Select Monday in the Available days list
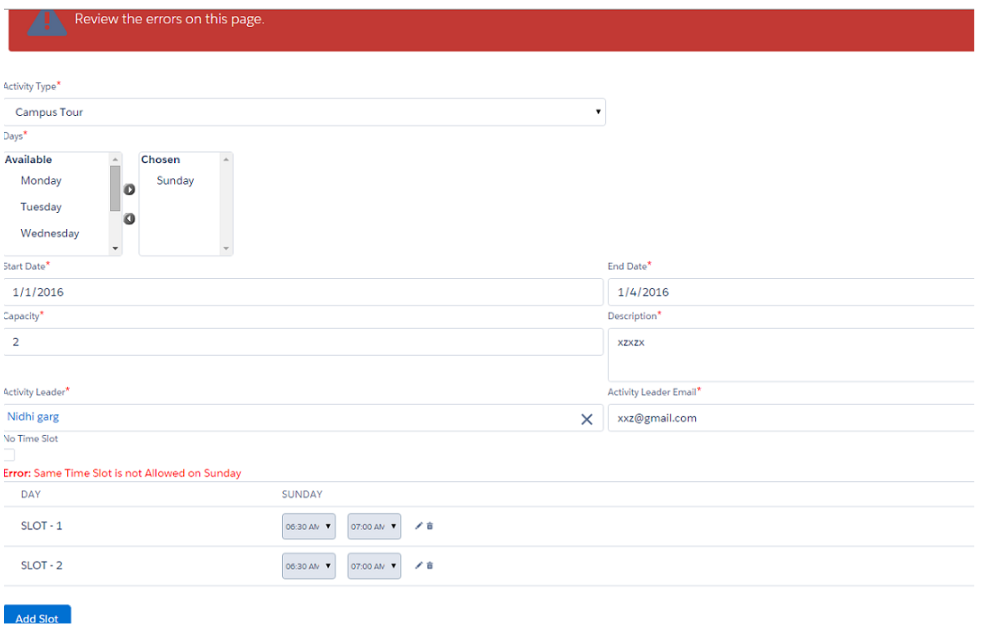981x634 pixels. point(41,181)
